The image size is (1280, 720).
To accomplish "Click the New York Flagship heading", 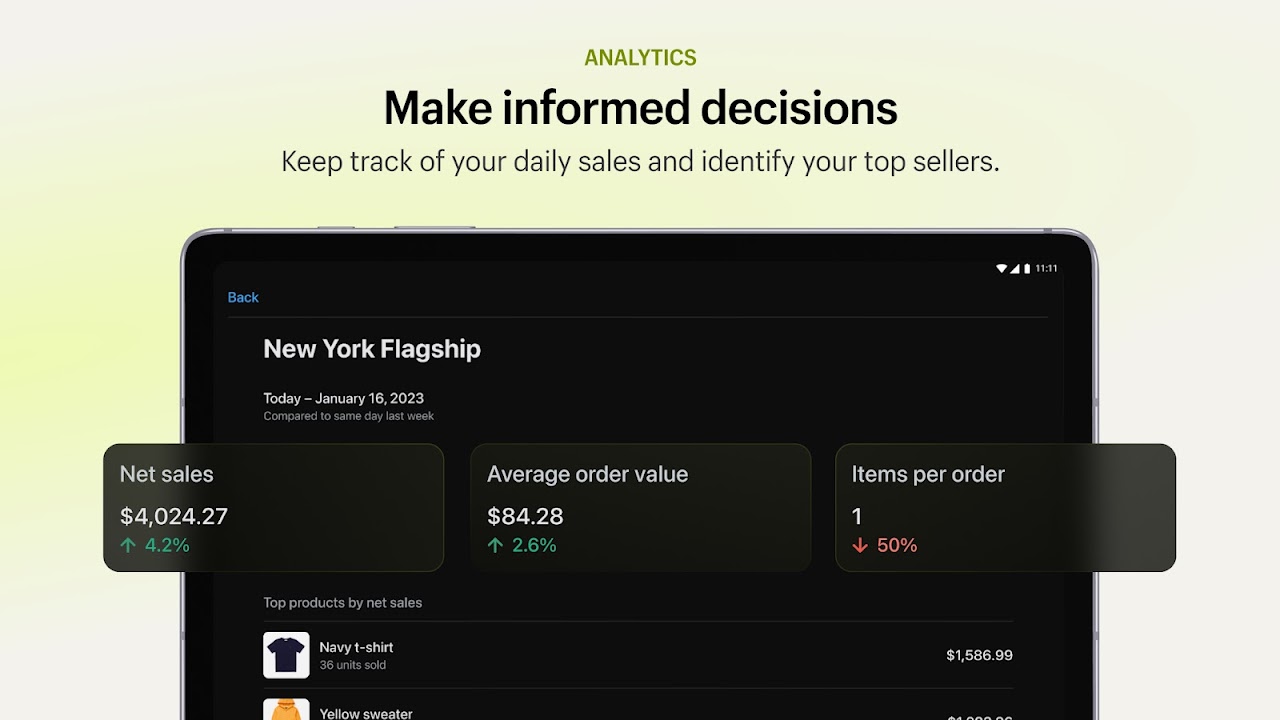I will pos(372,349).
